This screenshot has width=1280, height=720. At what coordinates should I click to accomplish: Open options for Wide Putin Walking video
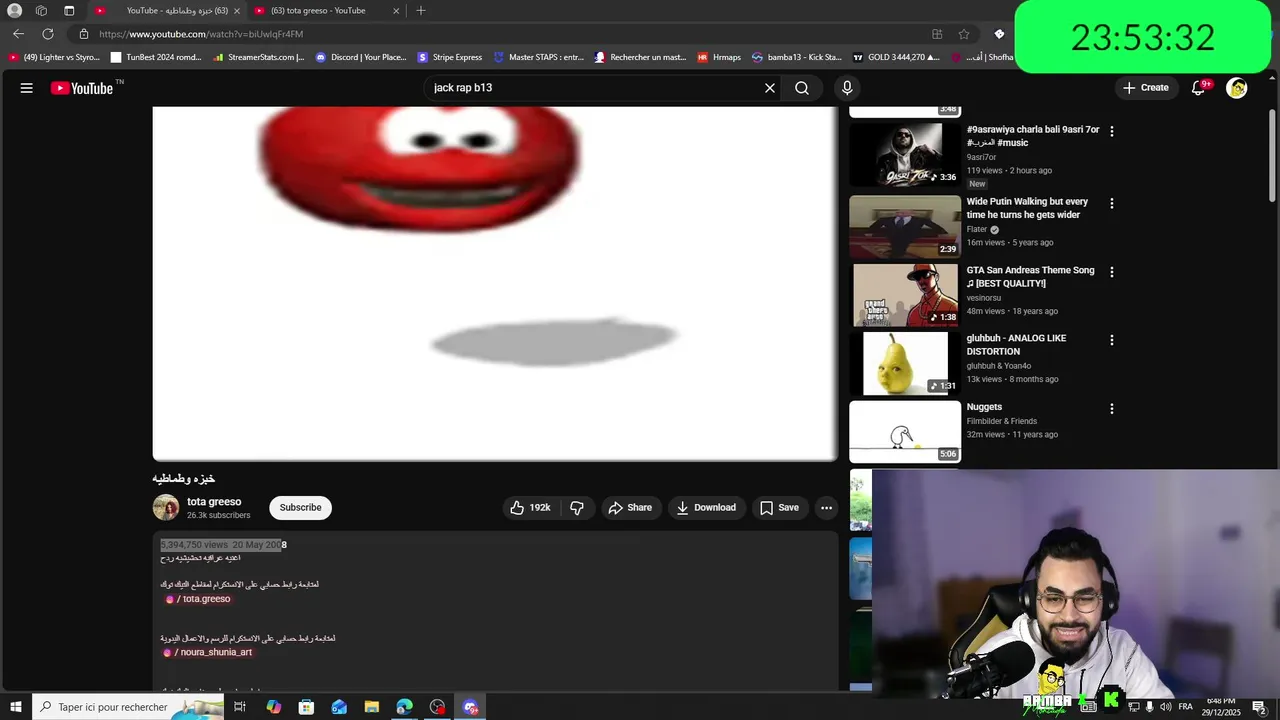[1111, 203]
